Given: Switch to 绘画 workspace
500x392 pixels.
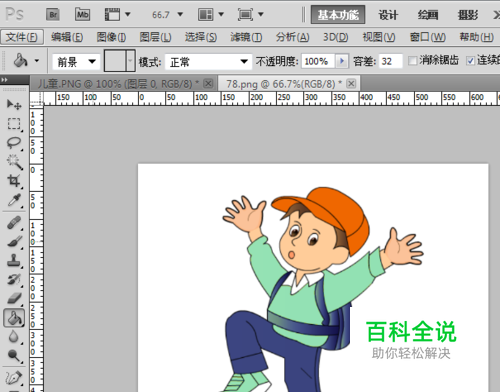Looking at the screenshot, I should (x=428, y=15).
